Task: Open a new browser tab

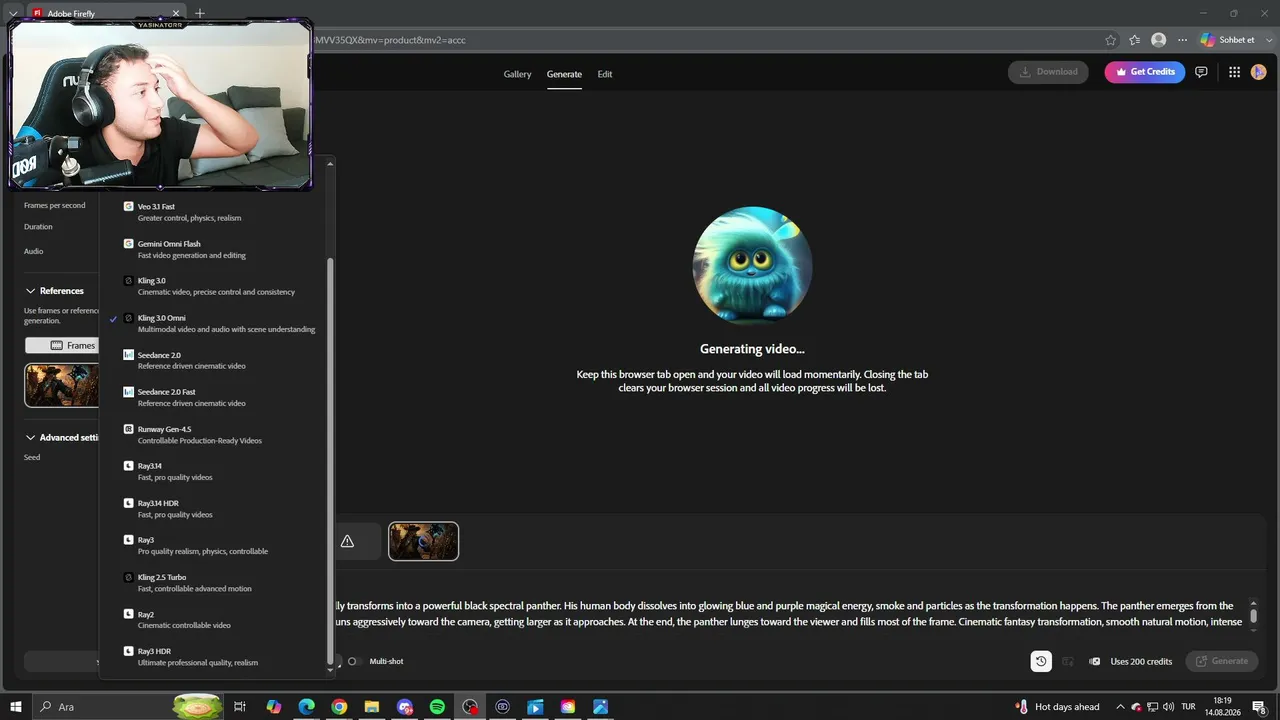Action: 200,13
